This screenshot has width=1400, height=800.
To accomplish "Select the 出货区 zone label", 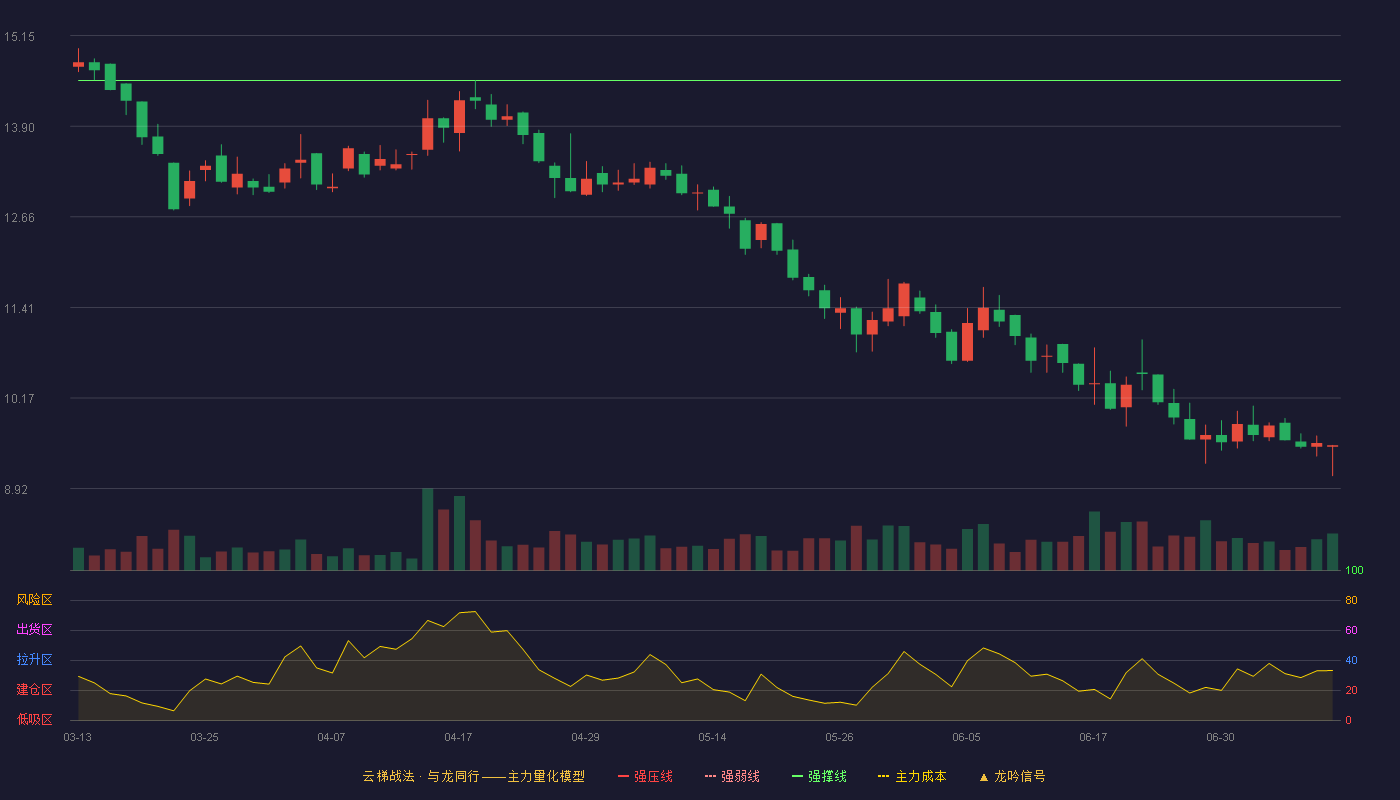I will pos(35,630).
